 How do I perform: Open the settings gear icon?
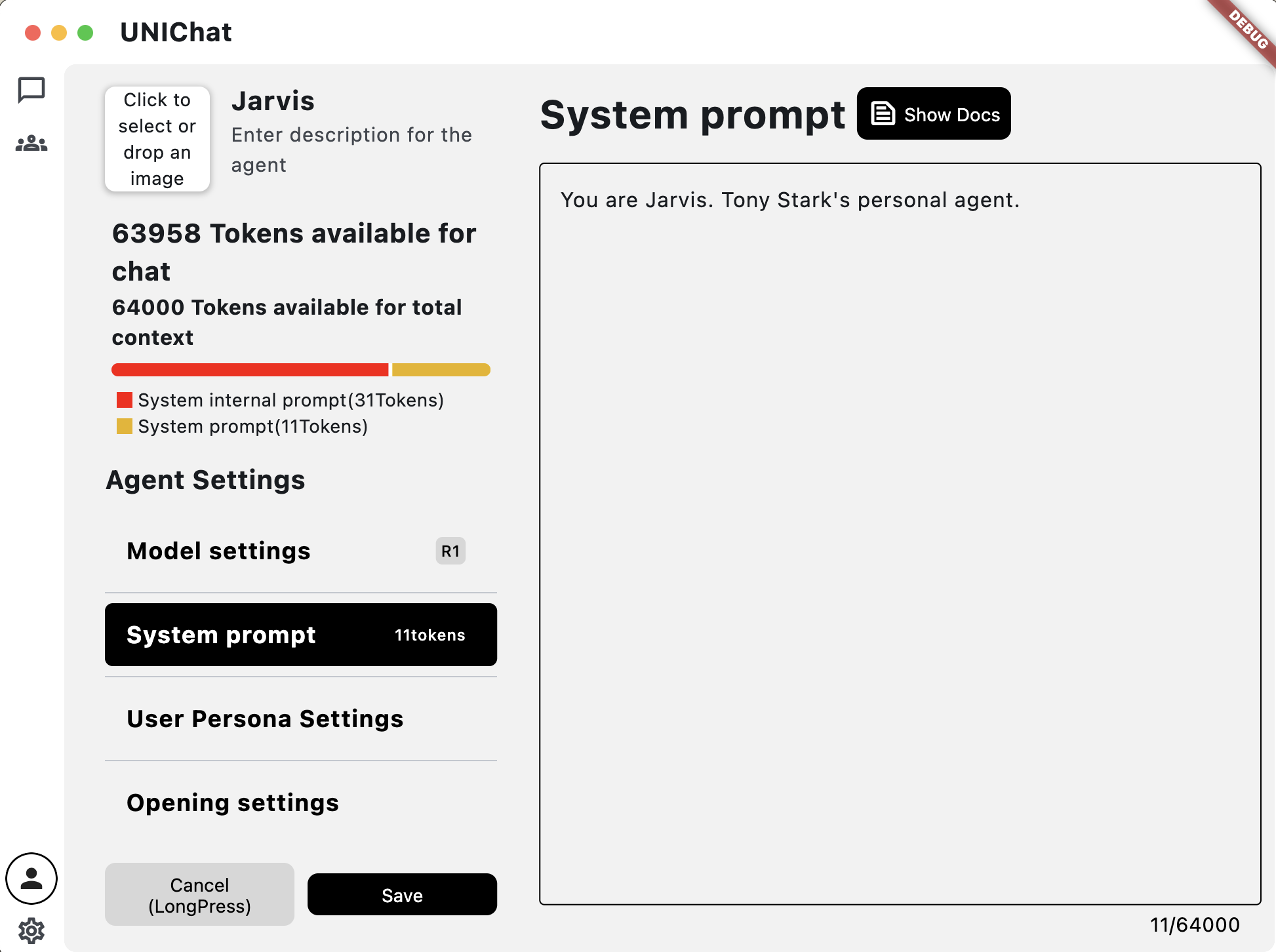31,928
